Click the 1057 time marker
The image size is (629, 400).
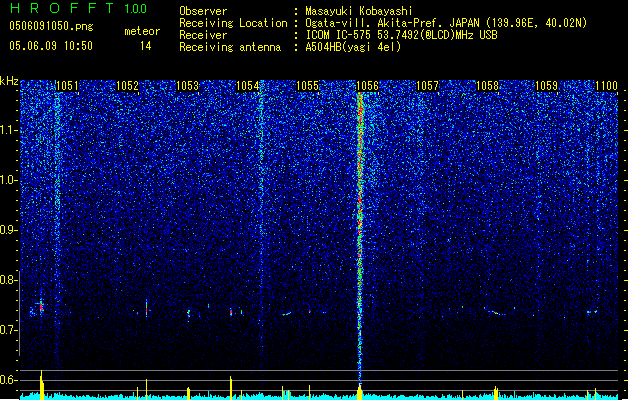click(427, 85)
